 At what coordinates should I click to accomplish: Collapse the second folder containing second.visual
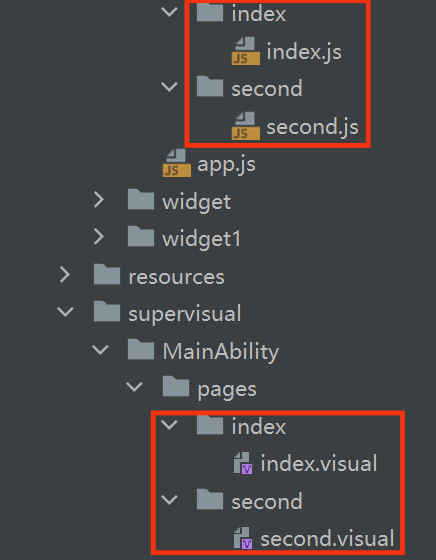point(169,499)
